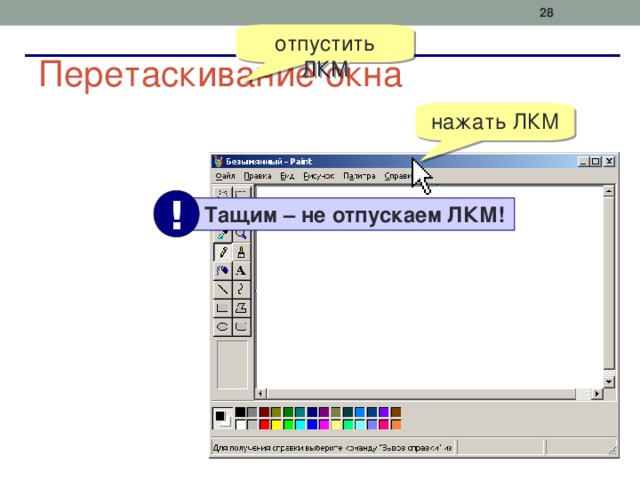Image resolution: width=640 pixels, height=480 pixels.
Task: Pick the purple color swatch
Action: point(324,412)
